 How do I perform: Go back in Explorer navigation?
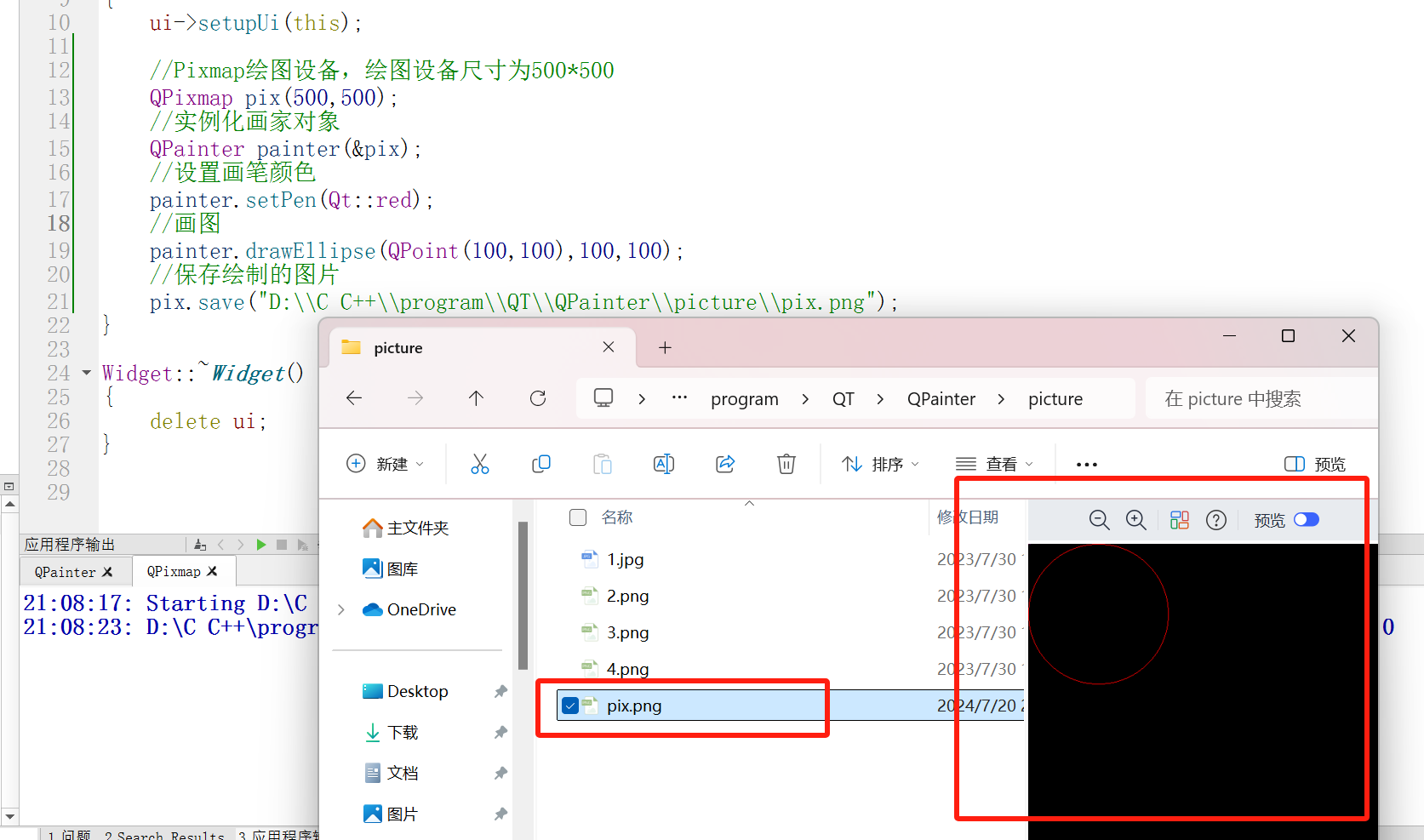(x=354, y=398)
